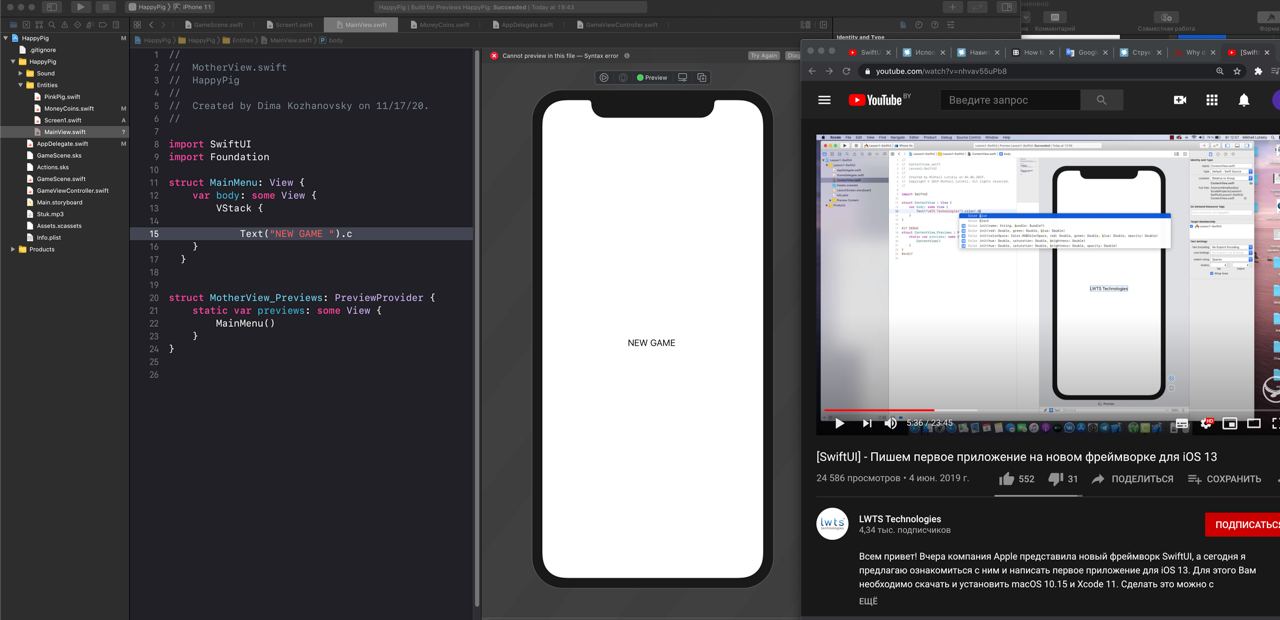The image size is (1280, 620).
Task: Open YouTube notifications bell
Action: pyautogui.click(x=1244, y=100)
